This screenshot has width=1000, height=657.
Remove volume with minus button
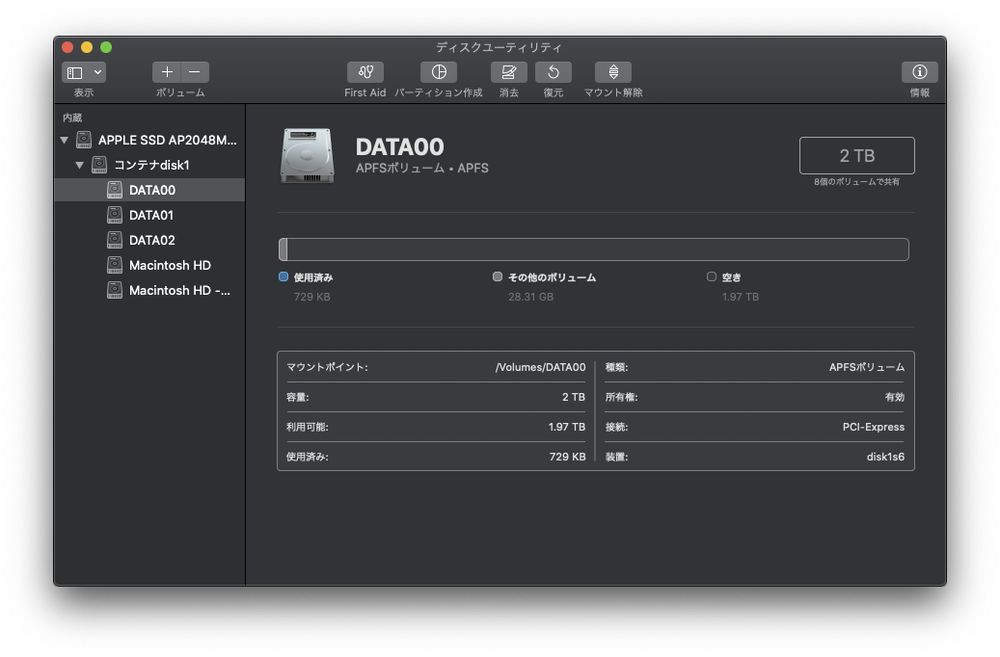(x=195, y=72)
